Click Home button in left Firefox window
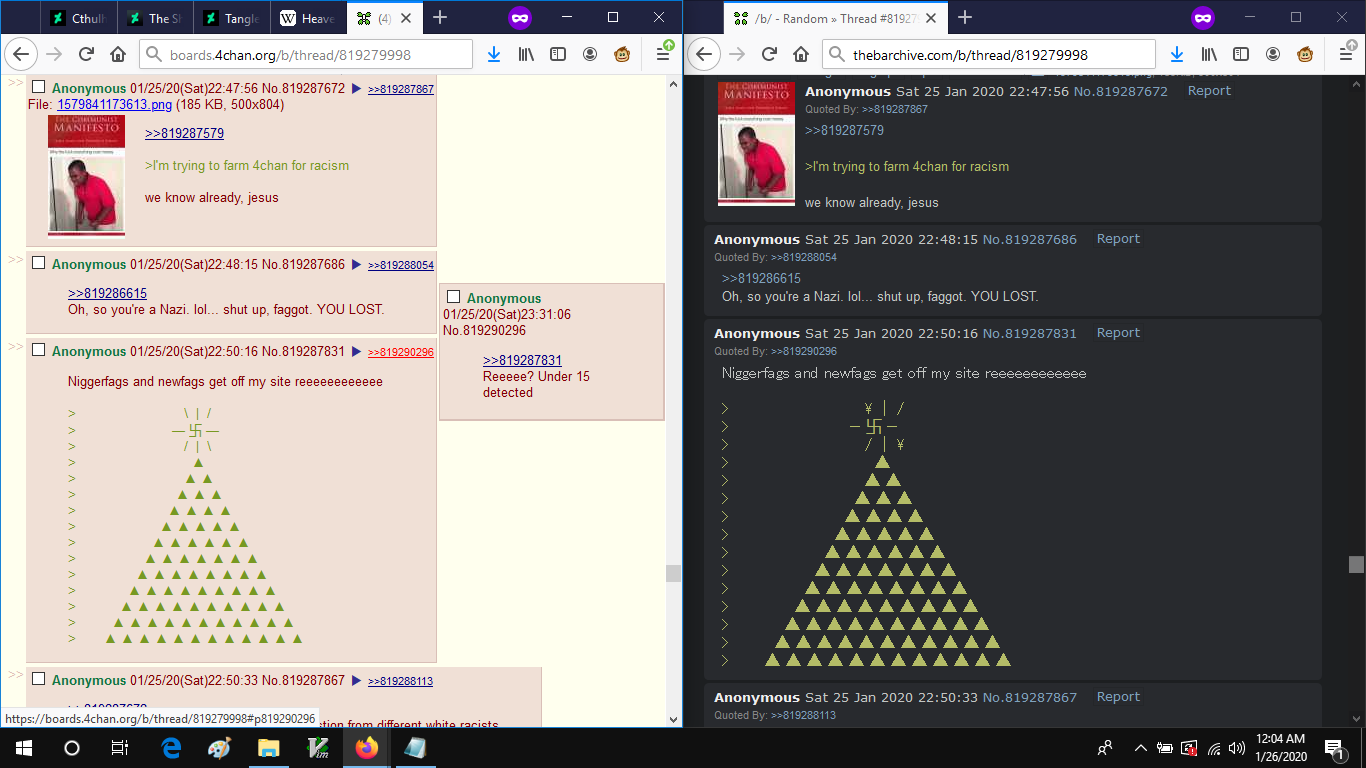1366x768 pixels. coord(118,55)
